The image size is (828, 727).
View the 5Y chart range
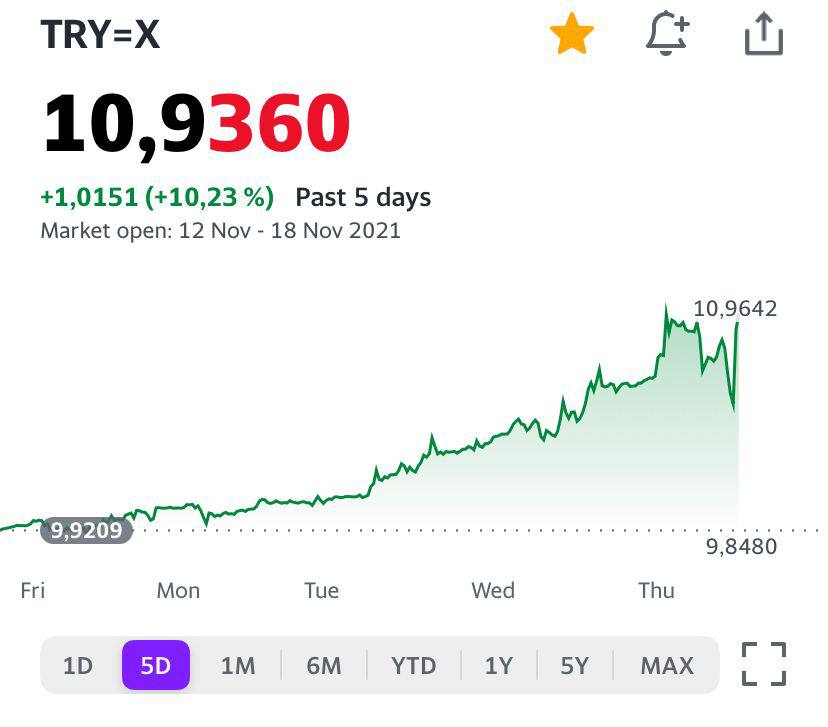[574, 665]
